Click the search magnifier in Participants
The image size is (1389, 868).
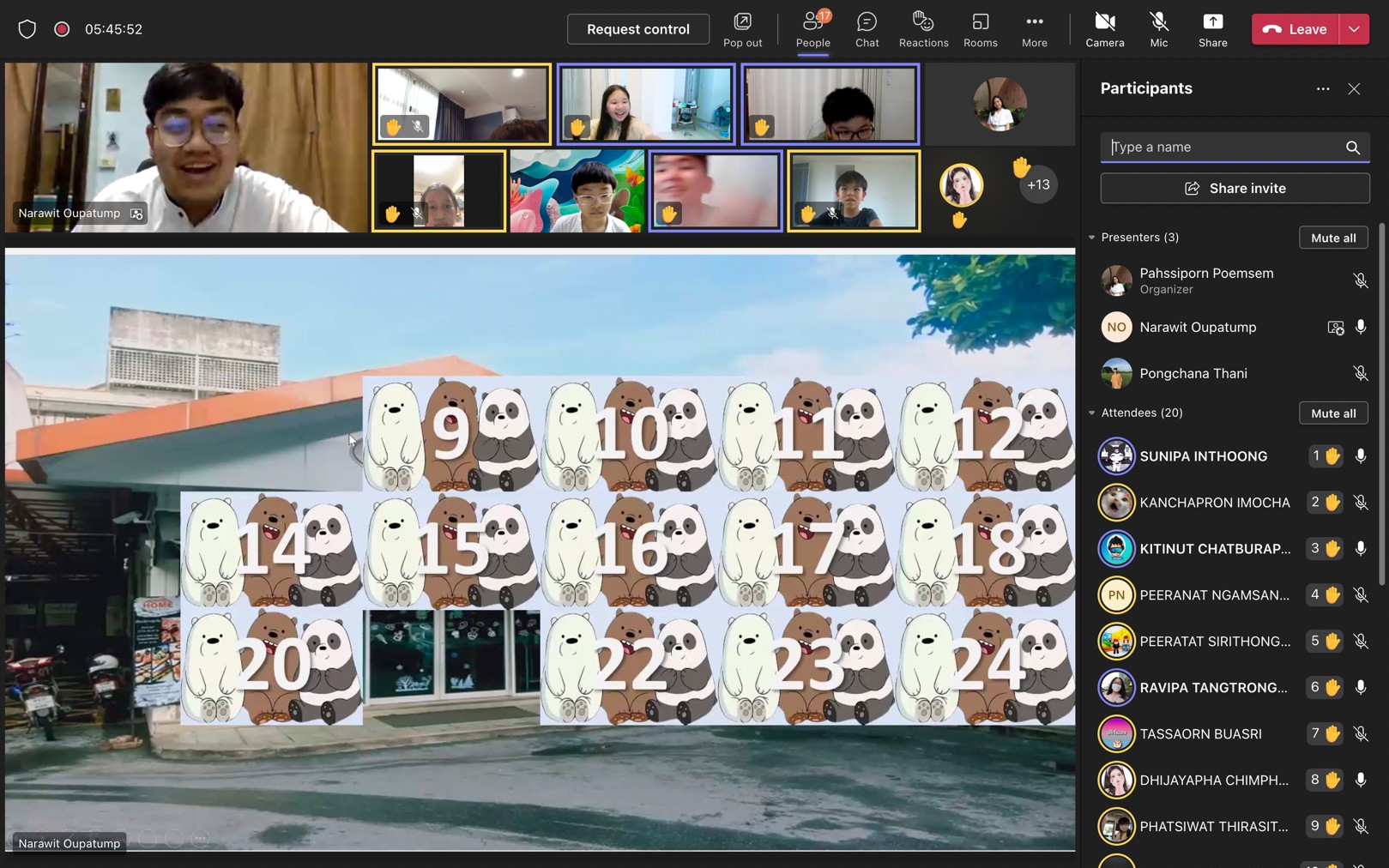click(1352, 148)
